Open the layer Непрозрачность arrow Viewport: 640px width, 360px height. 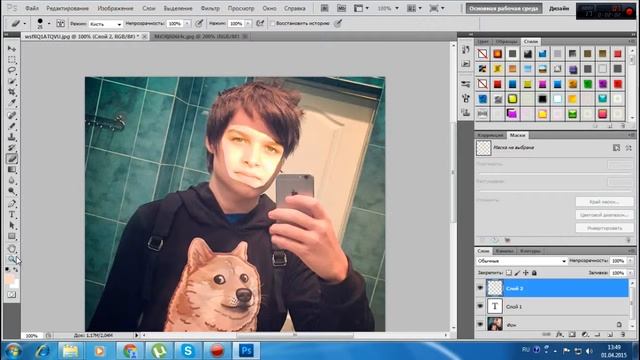[x=630, y=261]
